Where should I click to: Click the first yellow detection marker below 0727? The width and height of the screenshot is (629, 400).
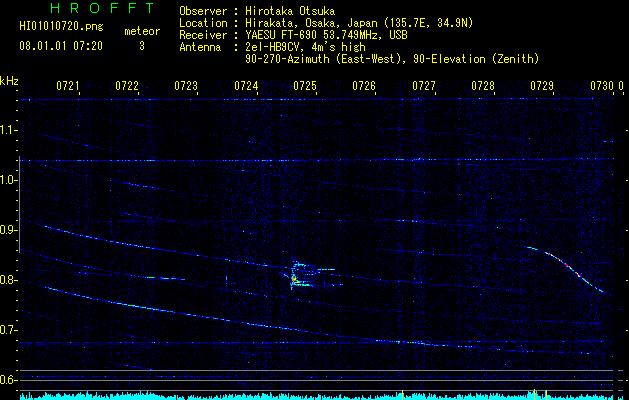402,394
